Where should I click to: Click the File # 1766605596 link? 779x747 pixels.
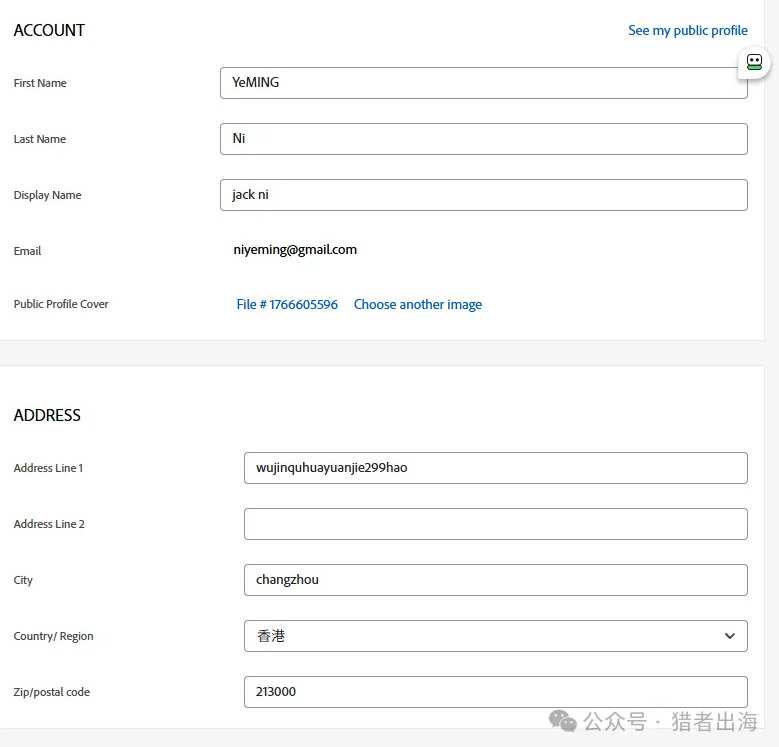click(287, 304)
